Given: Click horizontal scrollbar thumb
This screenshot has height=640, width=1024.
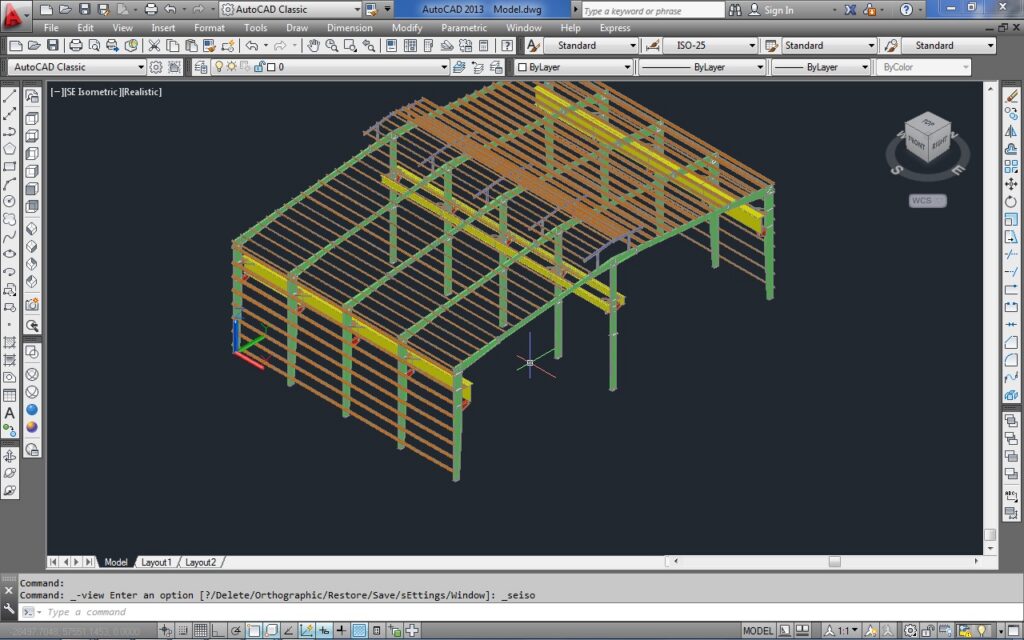Looking at the screenshot, I should tap(835, 562).
